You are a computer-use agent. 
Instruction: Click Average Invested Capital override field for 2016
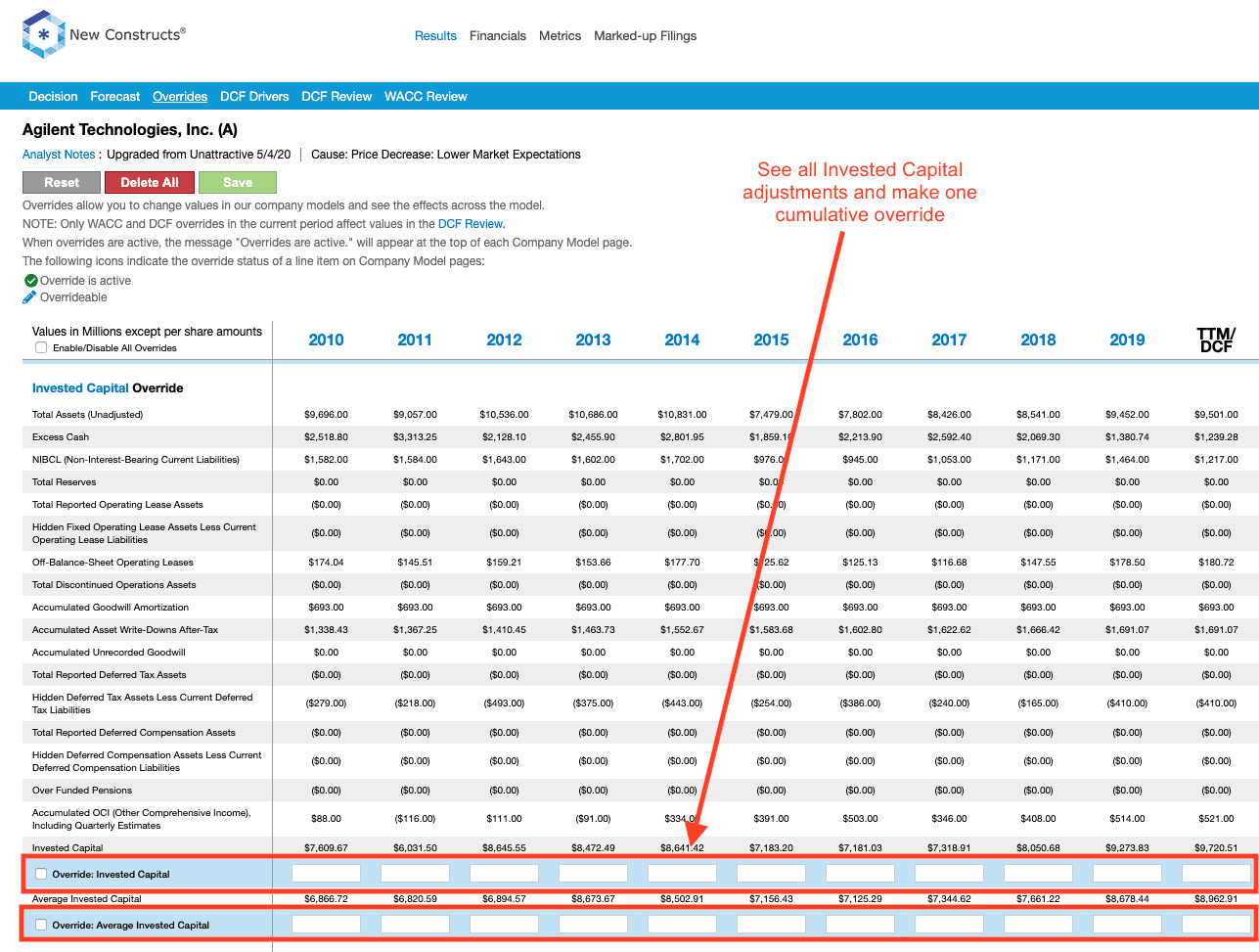point(860,924)
